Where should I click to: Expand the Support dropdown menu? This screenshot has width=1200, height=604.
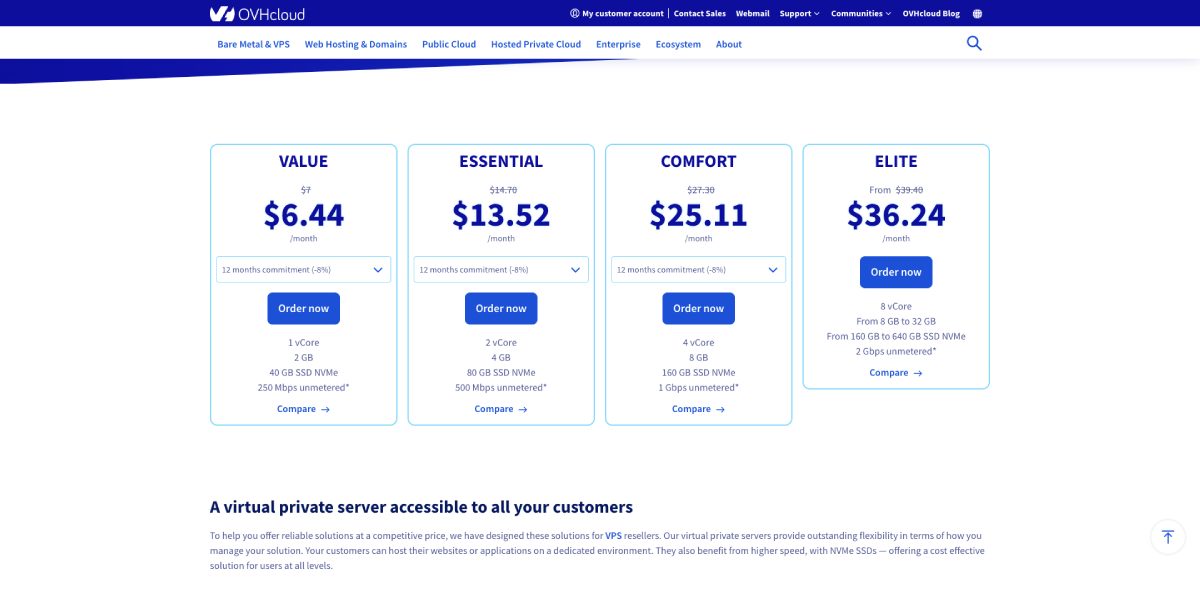click(x=800, y=13)
